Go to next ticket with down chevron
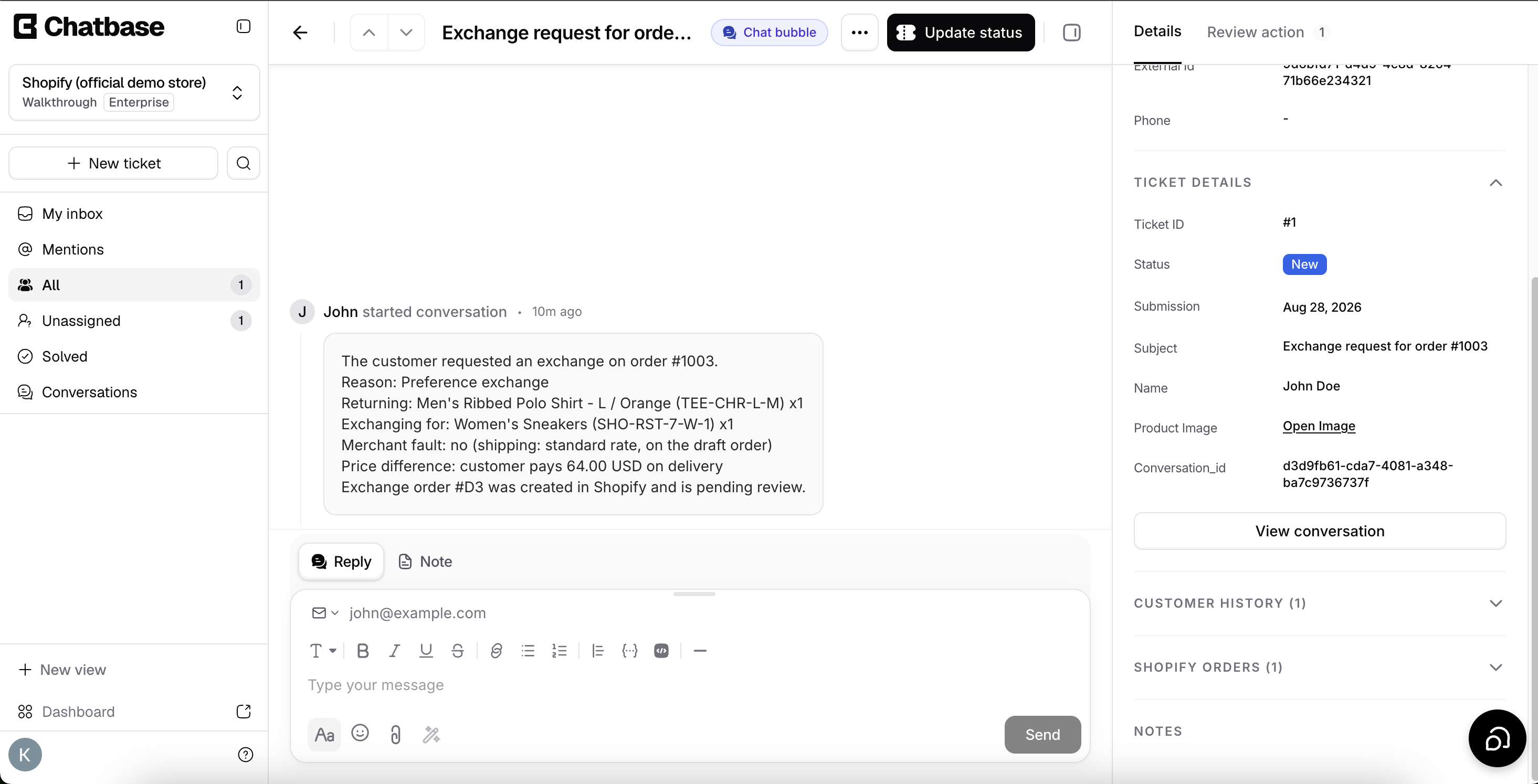The height and width of the screenshot is (784, 1538). (406, 32)
